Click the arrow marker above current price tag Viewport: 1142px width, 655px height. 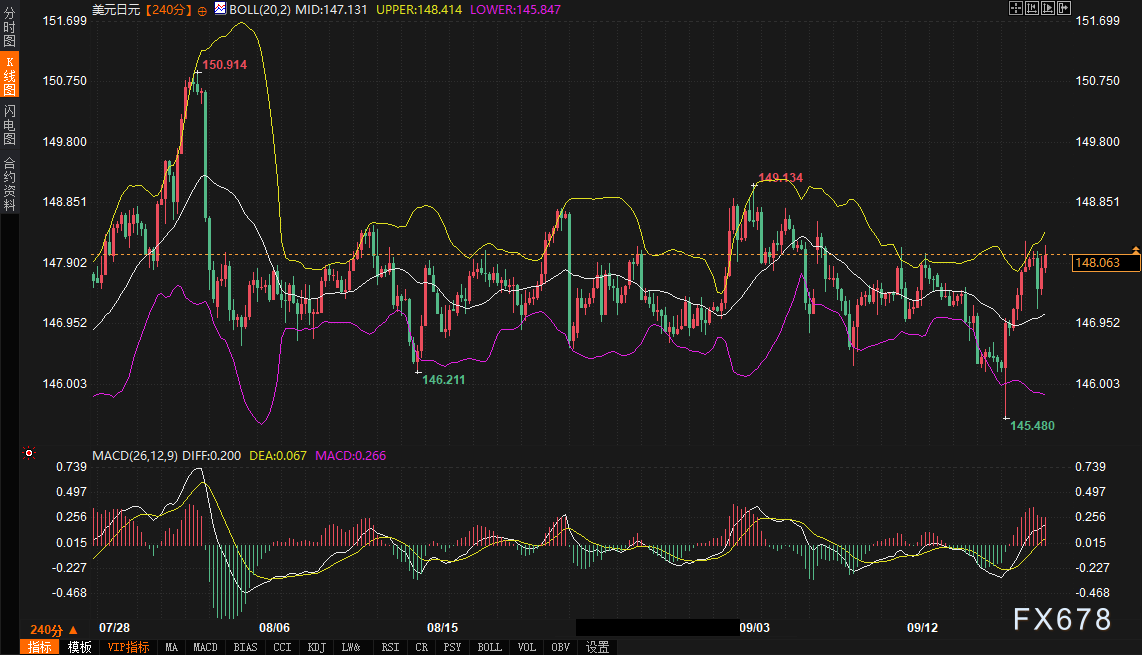(1135, 247)
